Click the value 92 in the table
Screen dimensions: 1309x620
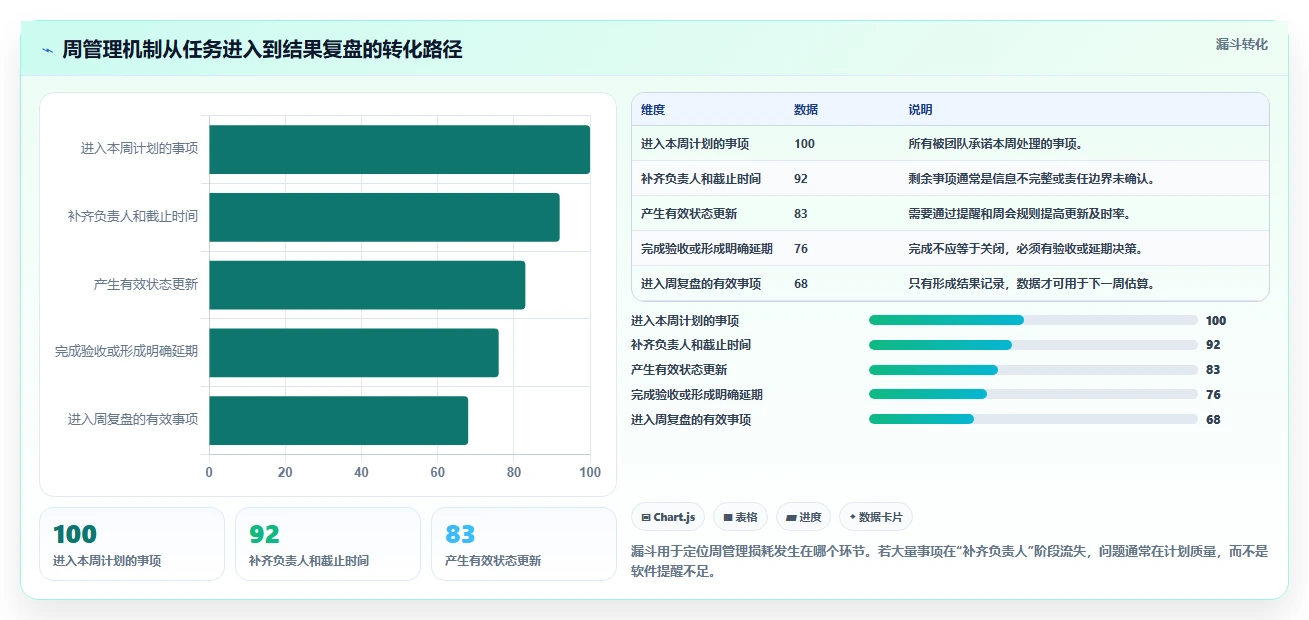pos(801,179)
